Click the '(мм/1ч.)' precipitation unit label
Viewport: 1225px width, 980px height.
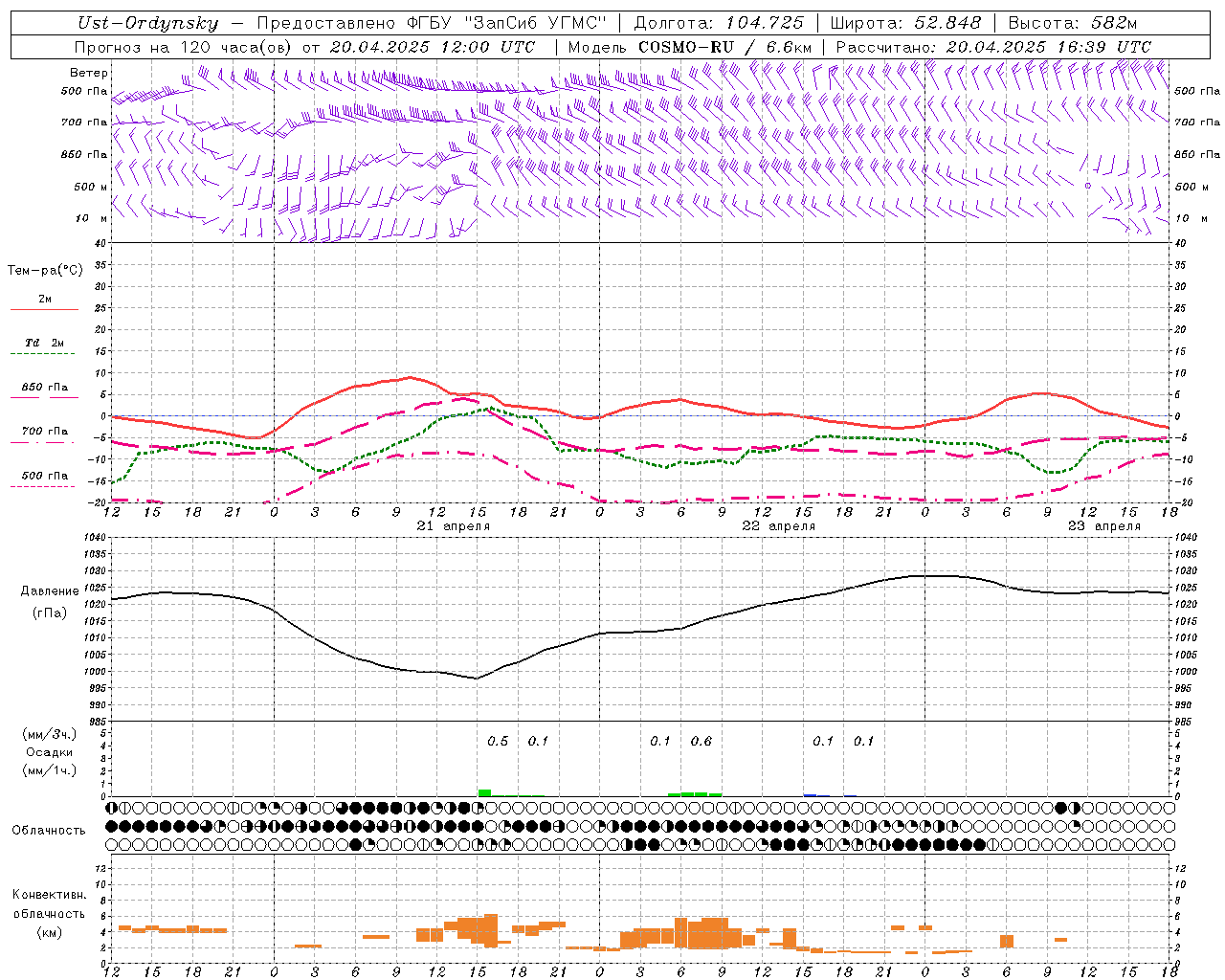(x=50, y=770)
